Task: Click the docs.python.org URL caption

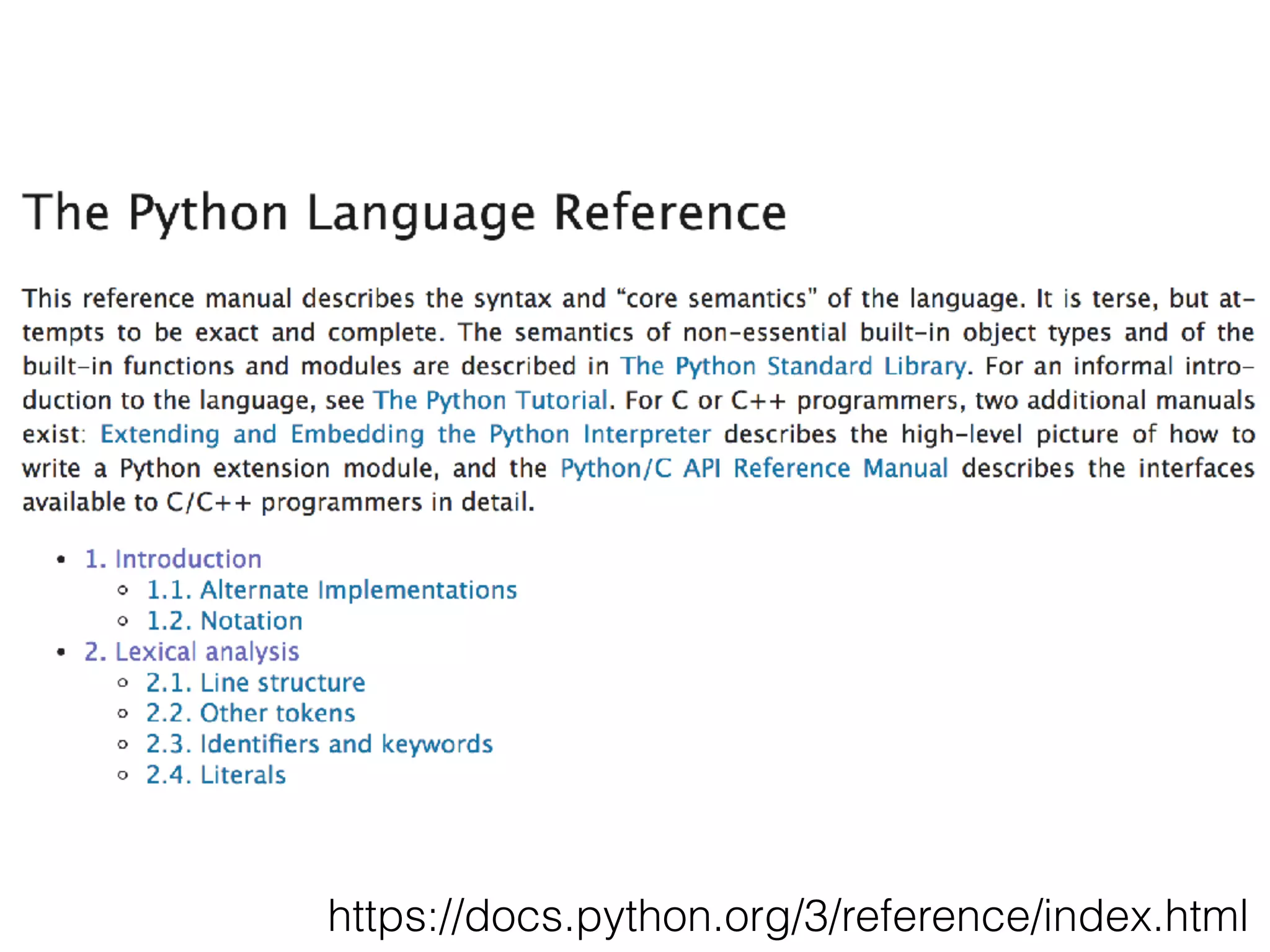Action: click(x=788, y=916)
